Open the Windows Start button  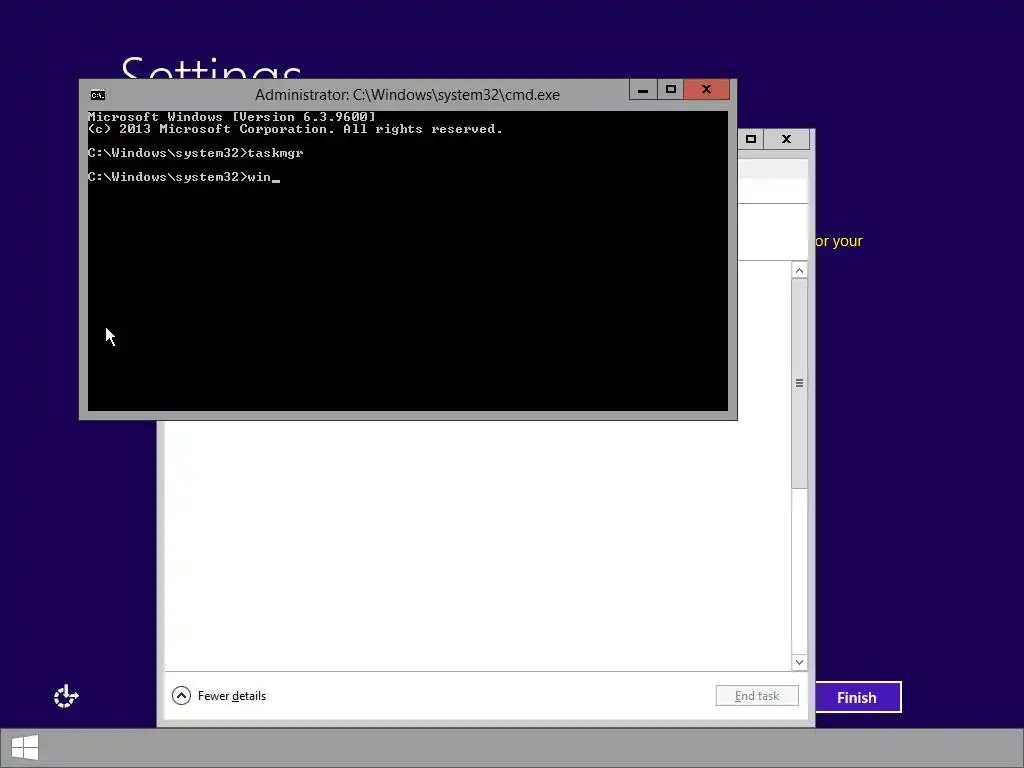[x=25, y=748]
